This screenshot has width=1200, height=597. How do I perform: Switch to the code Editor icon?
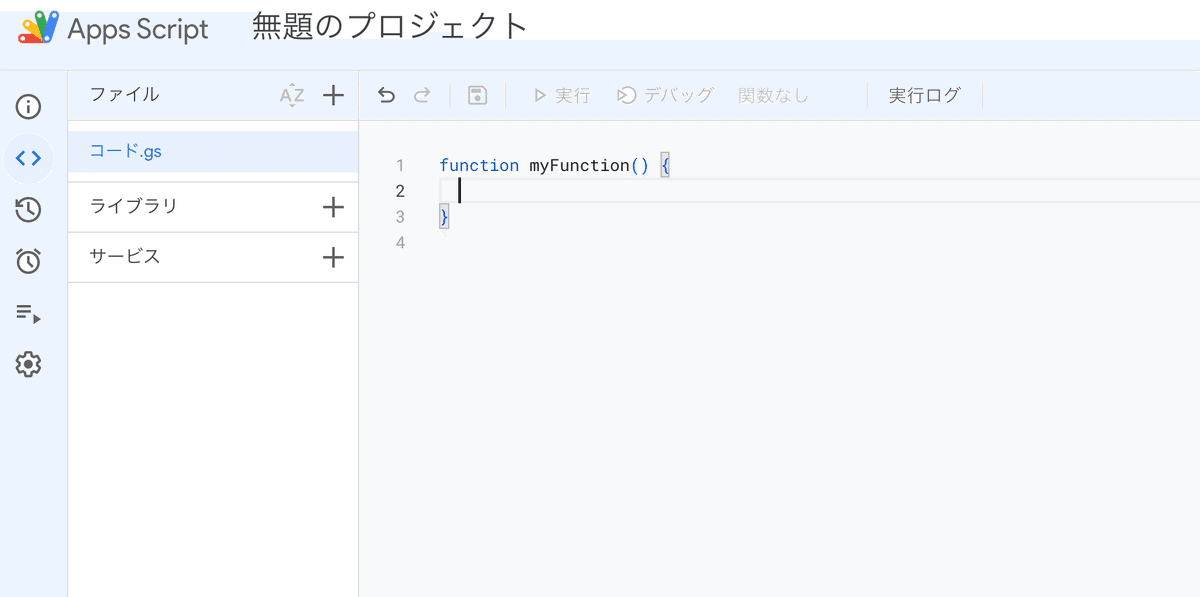pos(28,157)
